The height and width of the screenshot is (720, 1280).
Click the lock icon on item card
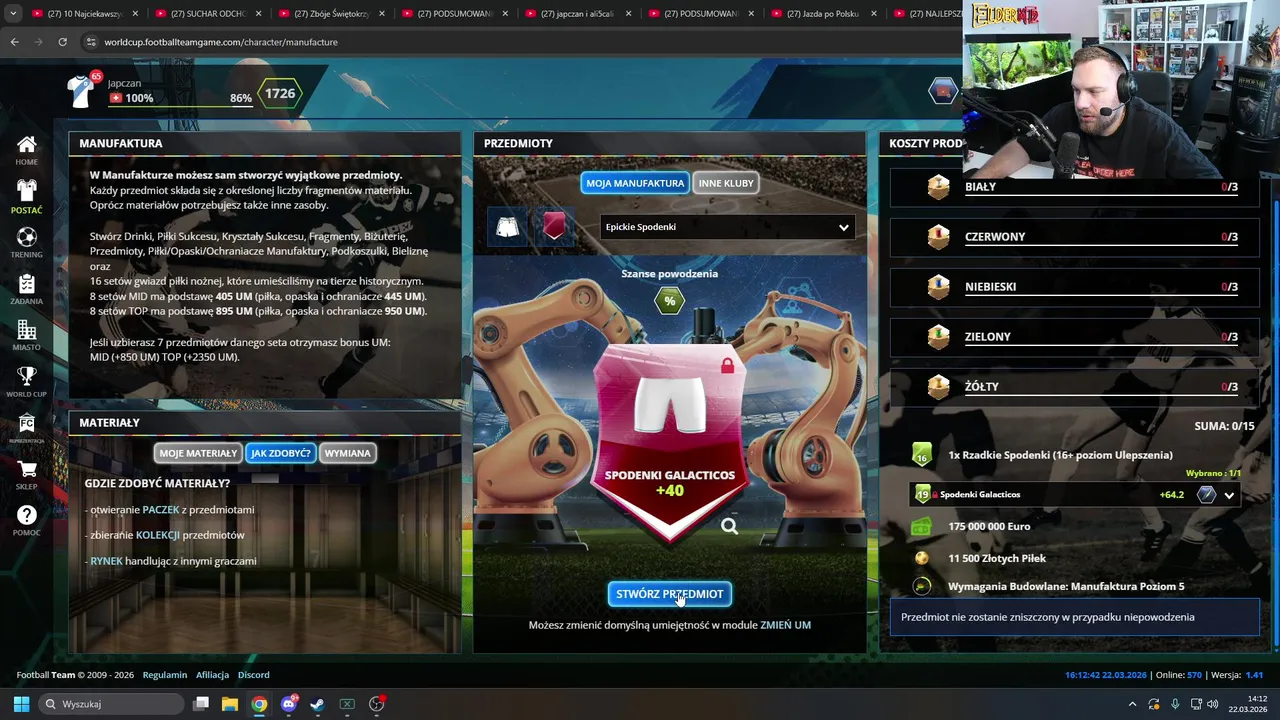coord(727,366)
